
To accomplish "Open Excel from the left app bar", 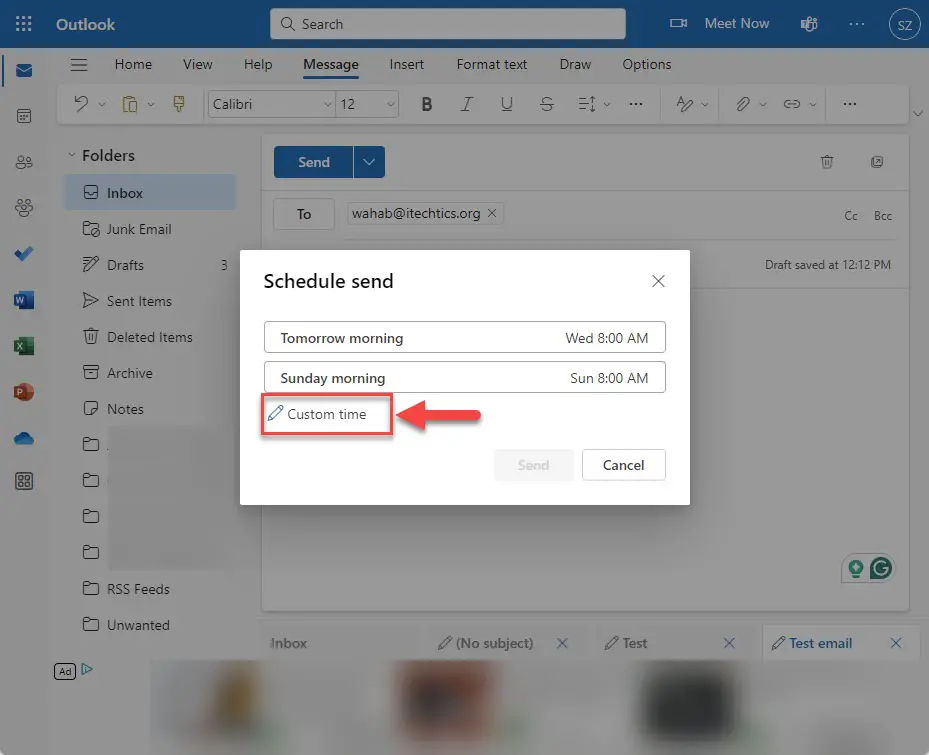I will (25, 346).
